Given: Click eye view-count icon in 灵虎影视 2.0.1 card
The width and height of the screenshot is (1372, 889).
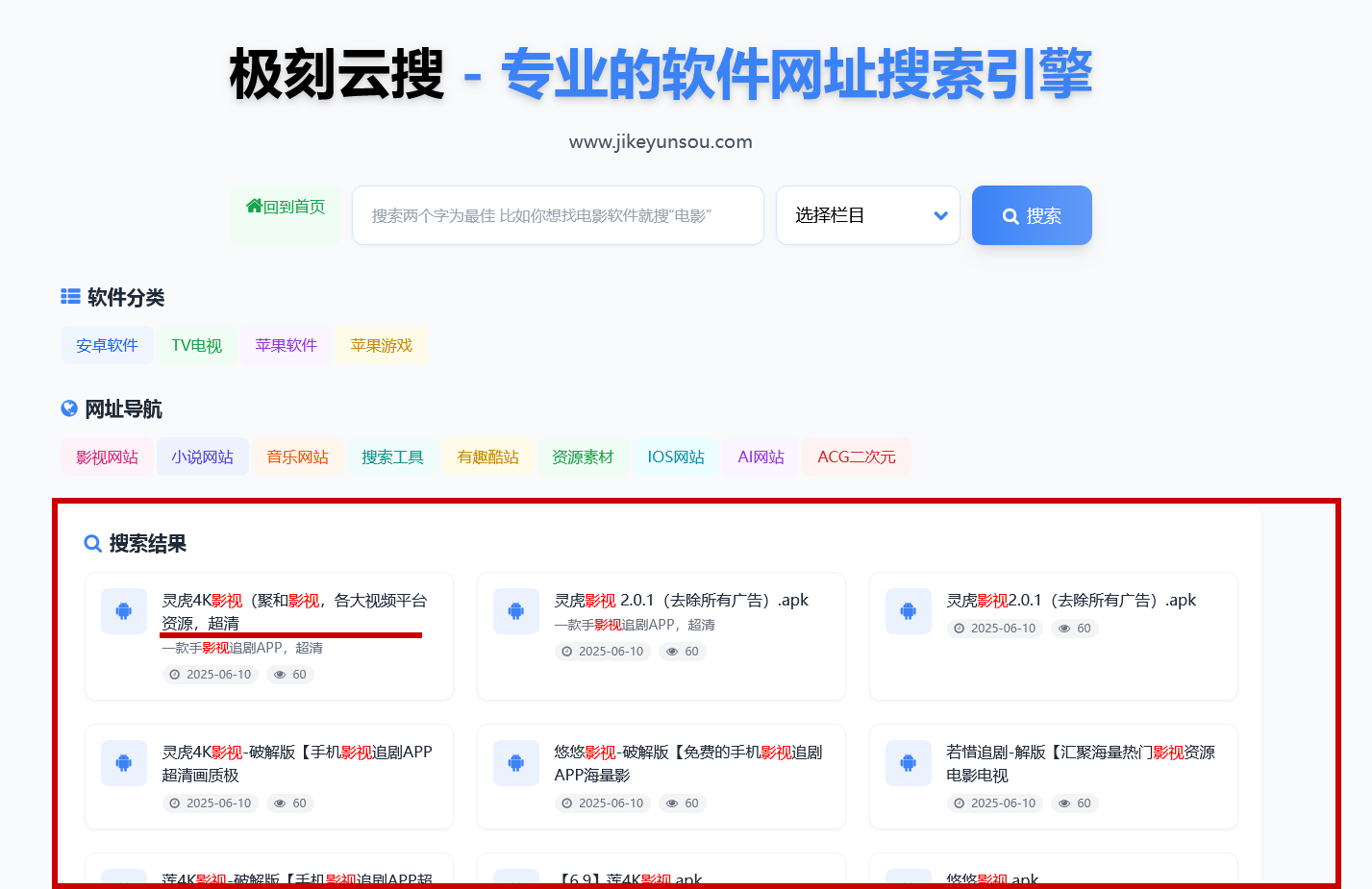Looking at the screenshot, I should [x=672, y=652].
